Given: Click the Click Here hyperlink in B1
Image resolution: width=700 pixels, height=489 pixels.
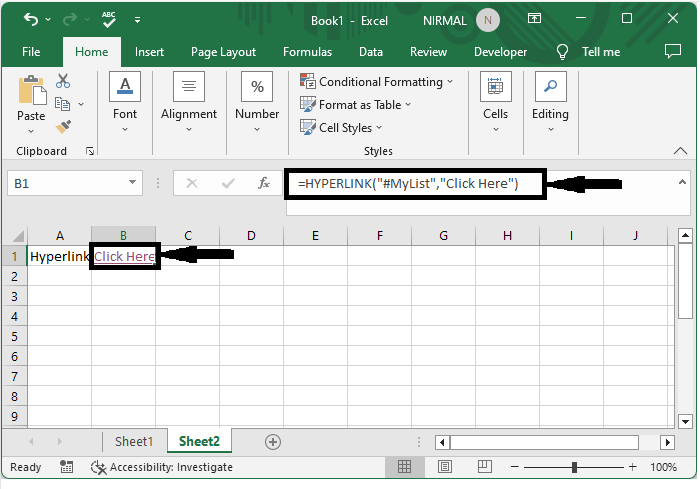Looking at the screenshot, I should click(x=124, y=256).
